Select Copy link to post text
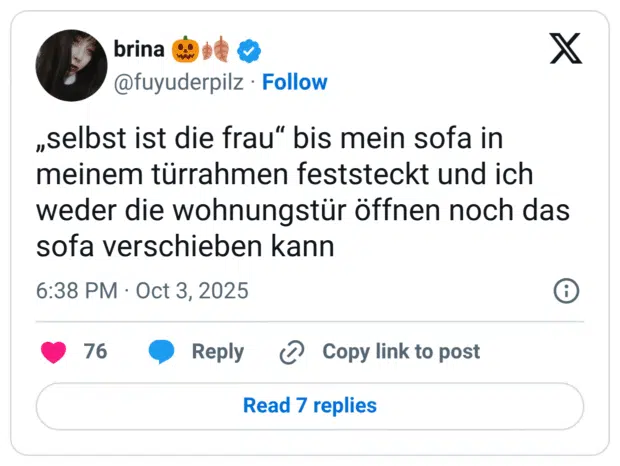The width and height of the screenshot is (620, 466). tap(400, 352)
